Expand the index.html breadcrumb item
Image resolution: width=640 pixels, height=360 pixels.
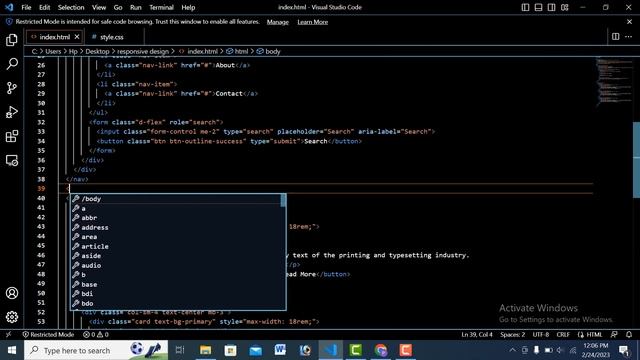[x=198, y=51]
